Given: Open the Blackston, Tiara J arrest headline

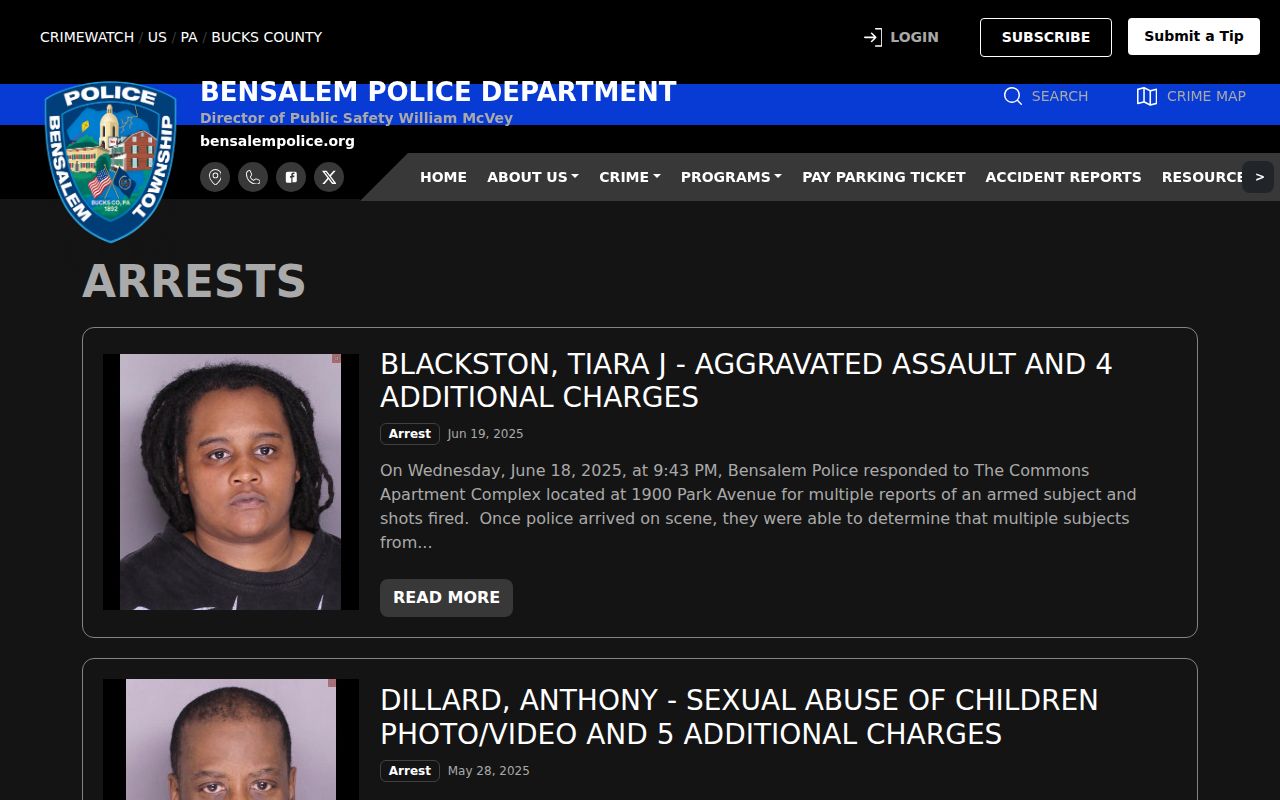Looking at the screenshot, I should point(746,380).
